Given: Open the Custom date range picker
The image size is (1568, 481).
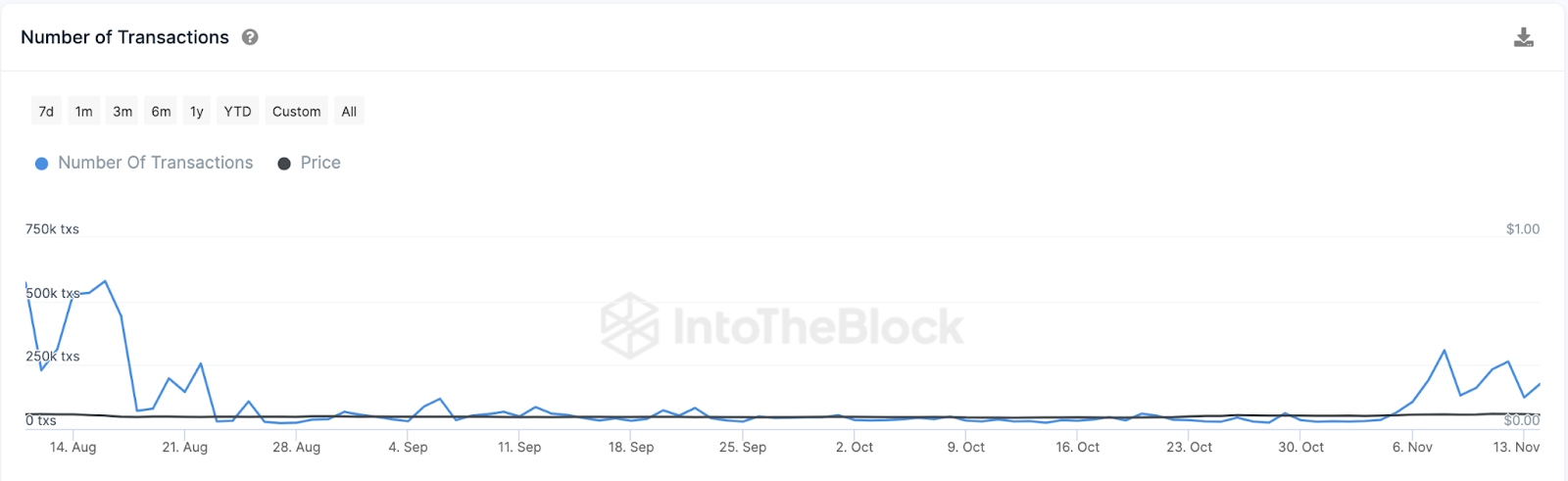Looking at the screenshot, I should [x=296, y=112].
